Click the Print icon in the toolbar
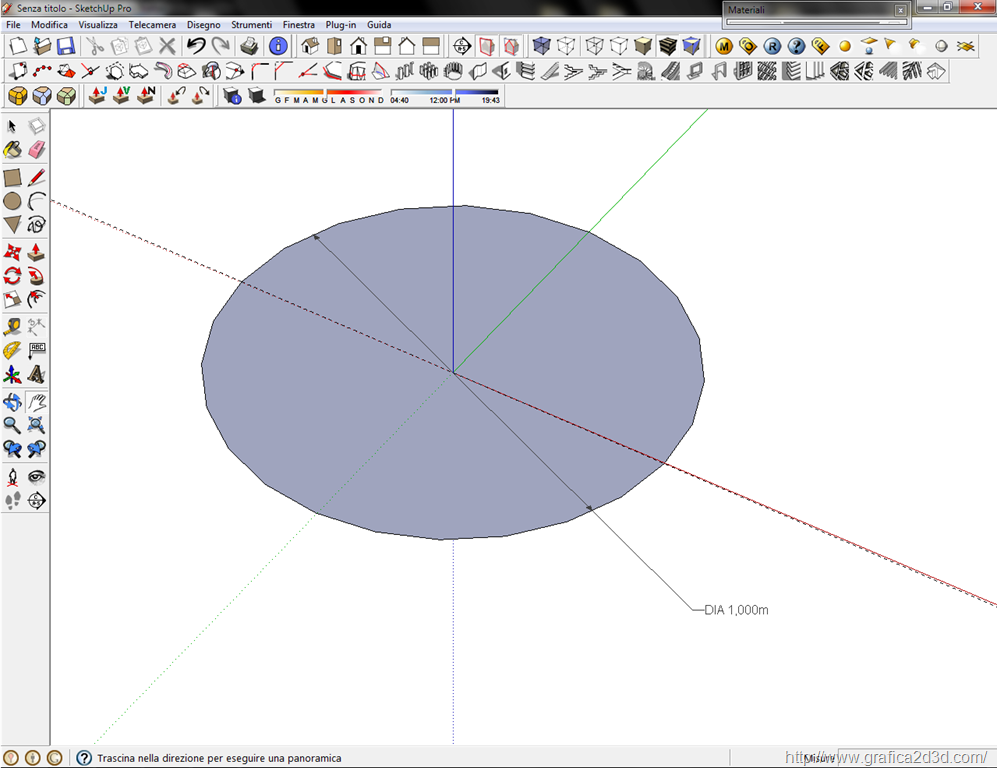The height and width of the screenshot is (768, 997). point(249,46)
